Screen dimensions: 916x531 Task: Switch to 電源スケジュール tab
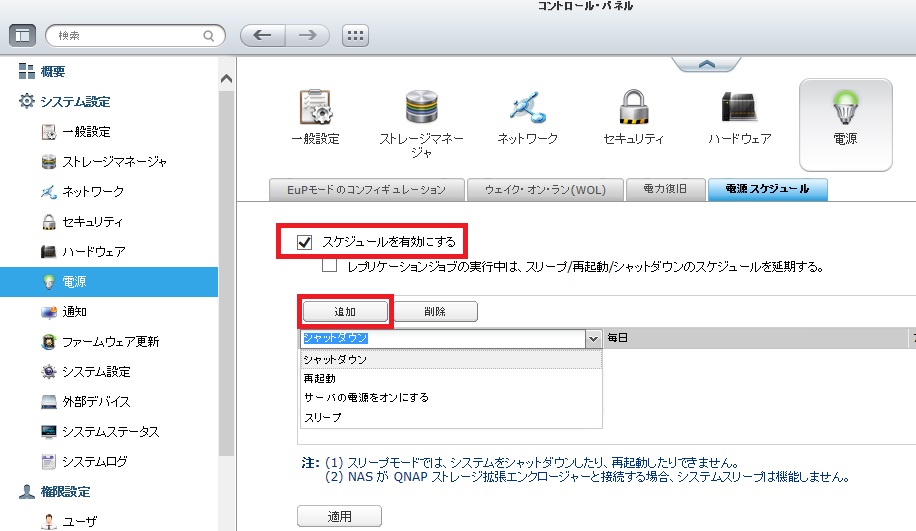(768, 190)
